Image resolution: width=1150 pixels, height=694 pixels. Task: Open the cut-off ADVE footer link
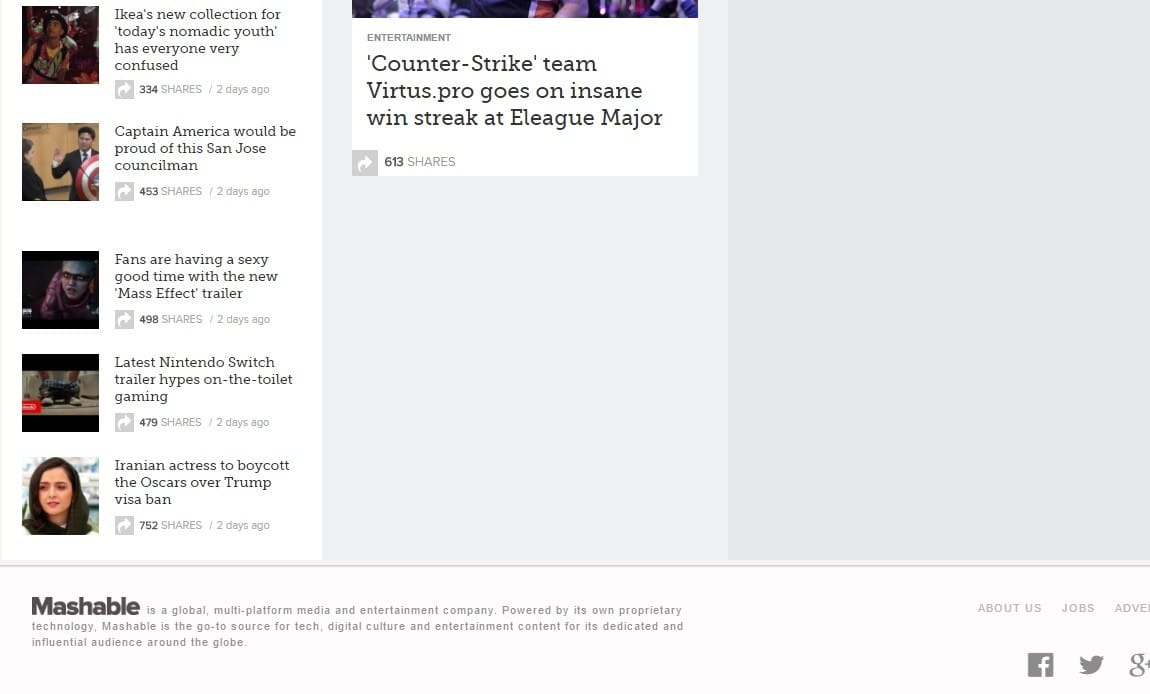coord(1132,608)
